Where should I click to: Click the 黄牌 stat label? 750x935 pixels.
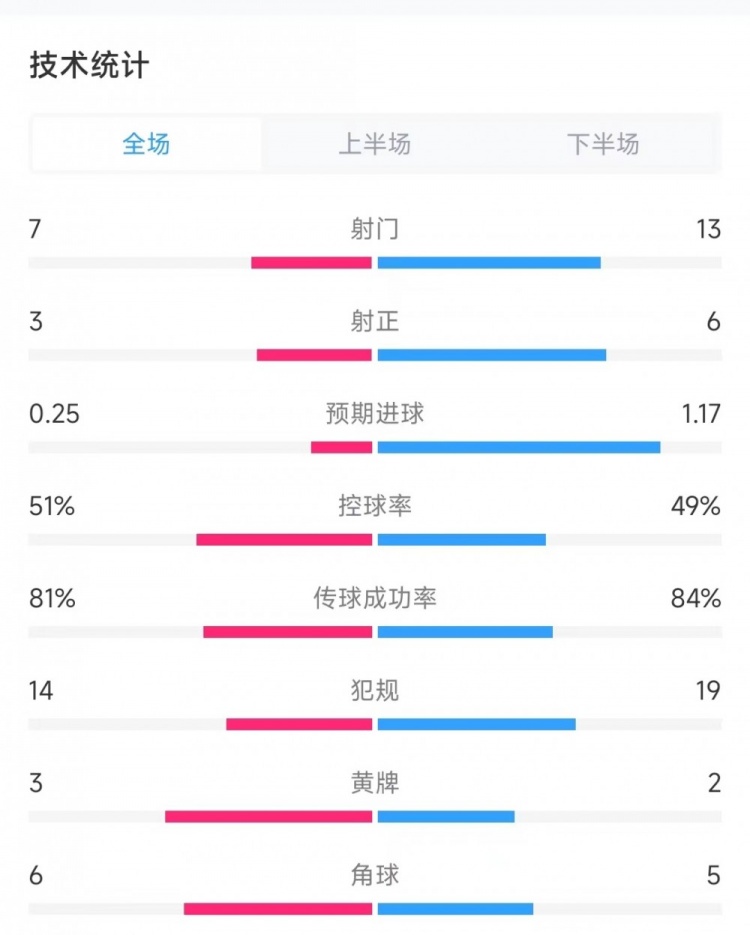[374, 782]
